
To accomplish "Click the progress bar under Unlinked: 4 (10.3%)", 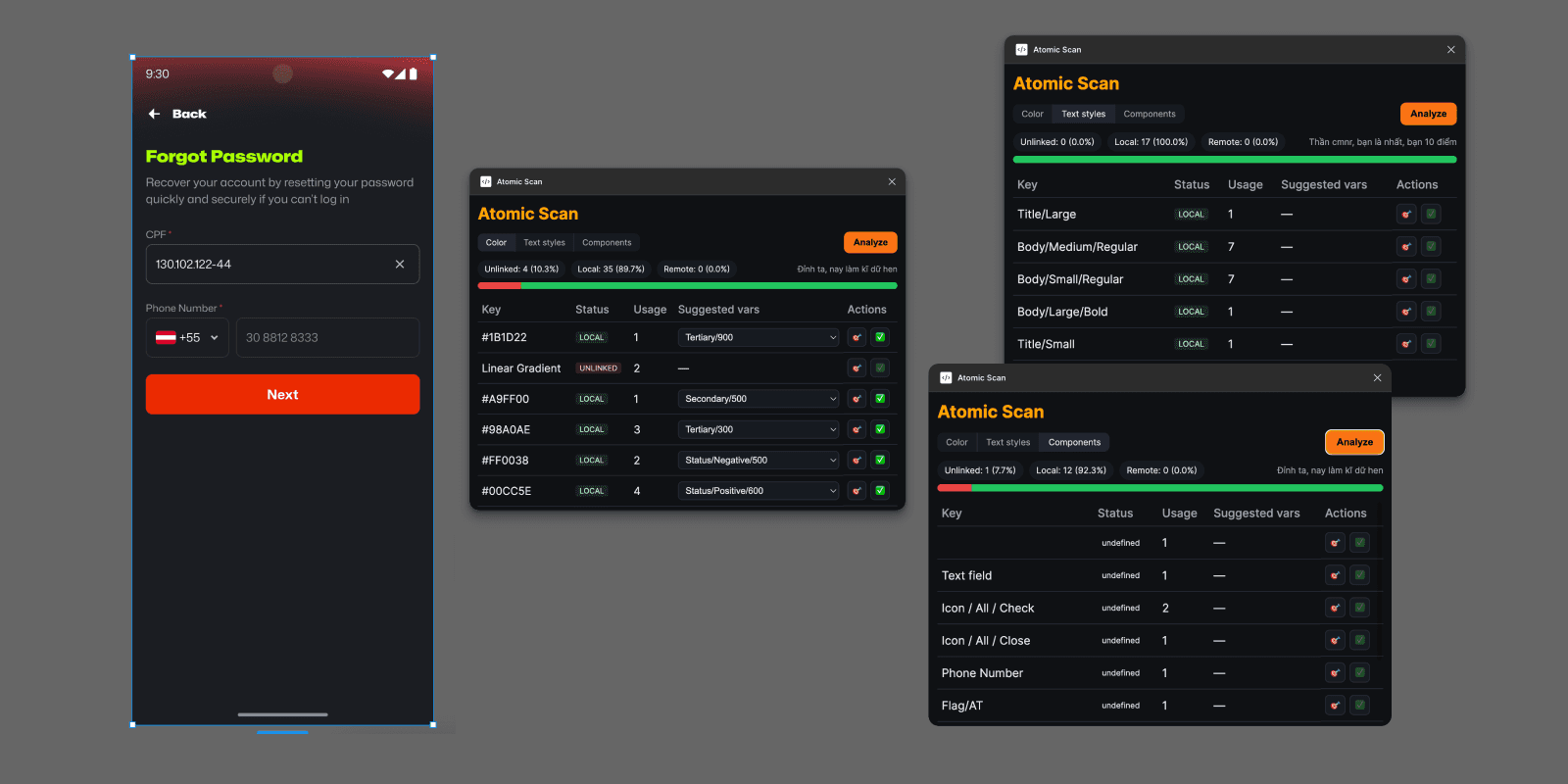I will (687, 286).
